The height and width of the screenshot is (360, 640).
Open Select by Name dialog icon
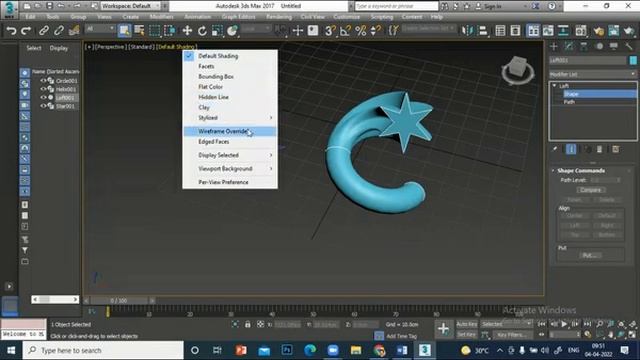[x=139, y=31]
